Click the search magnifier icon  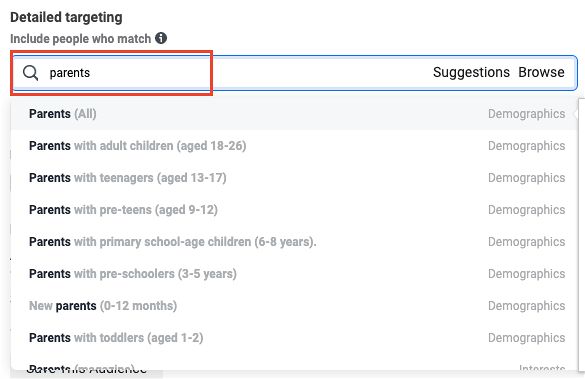coord(30,73)
